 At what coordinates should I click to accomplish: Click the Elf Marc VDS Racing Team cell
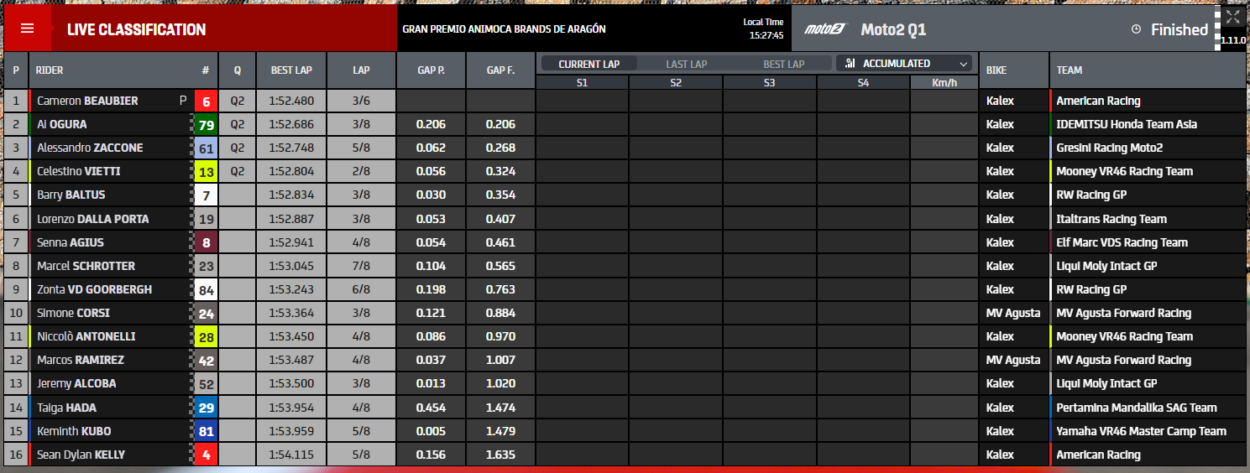click(1148, 243)
